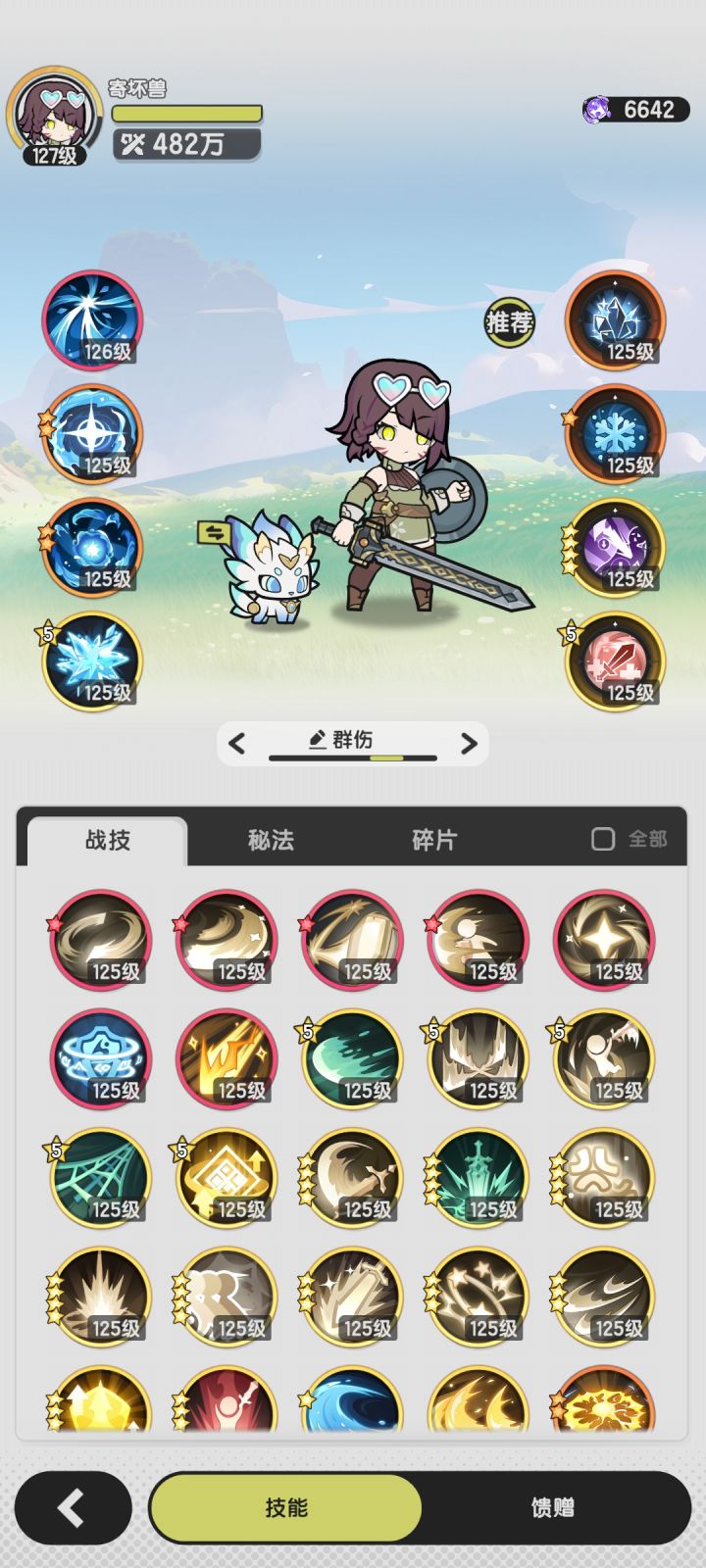Tap the golden trident skill icon
This screenshot has height=1568, width=706.
click(227, 1058)
